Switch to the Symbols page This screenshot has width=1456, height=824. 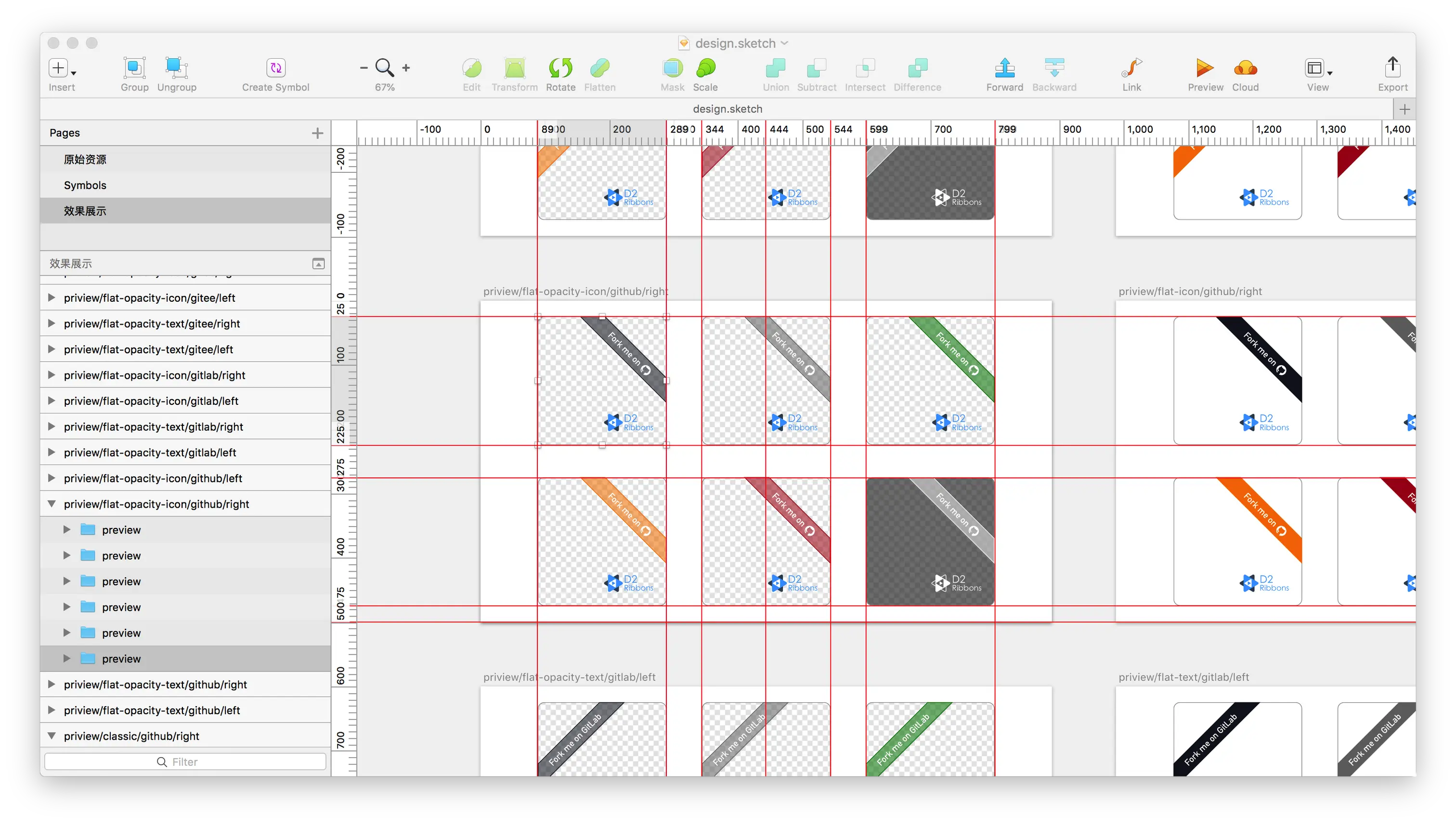(x=85, y=185)
